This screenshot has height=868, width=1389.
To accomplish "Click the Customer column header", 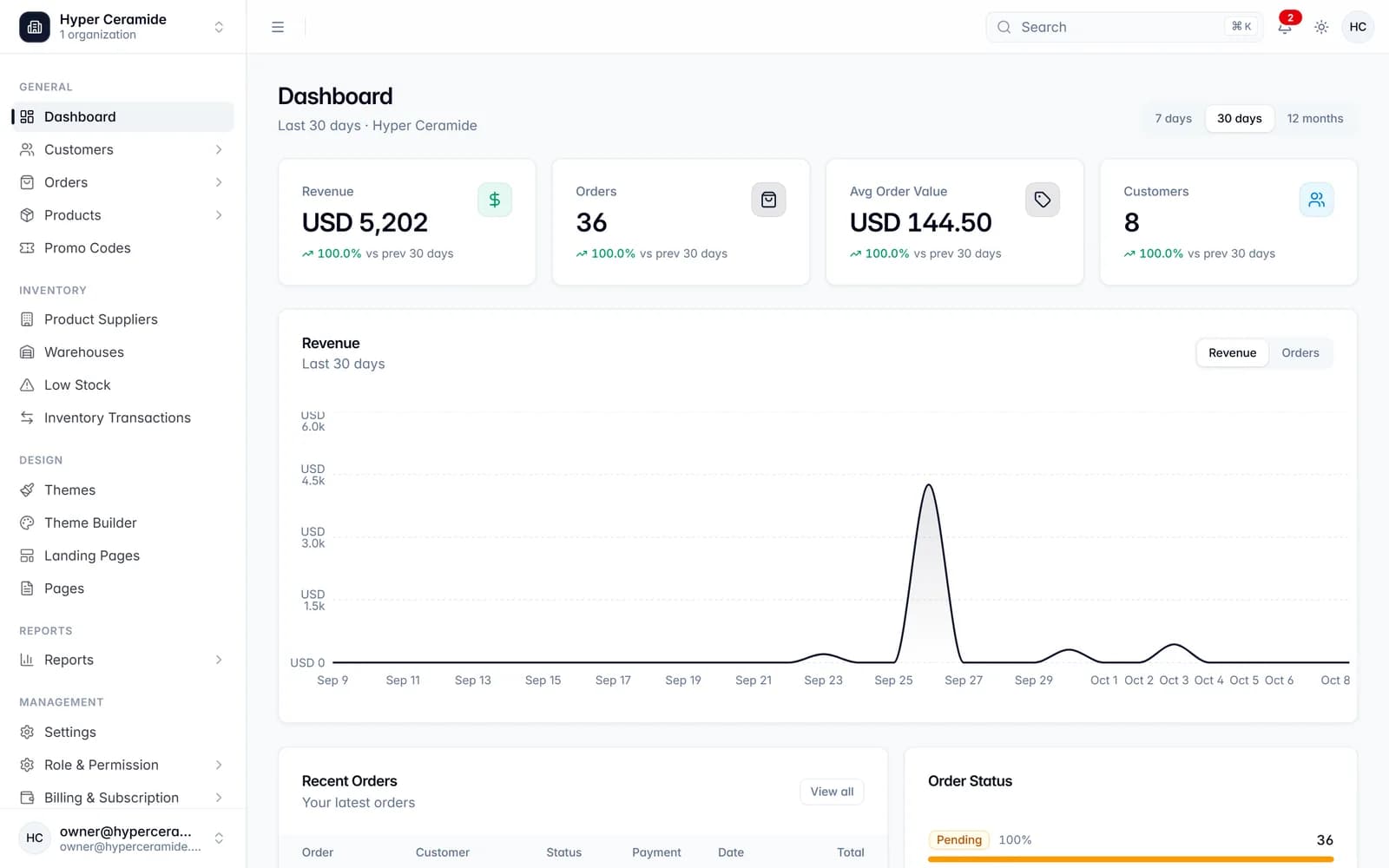I will coord(442,852).
